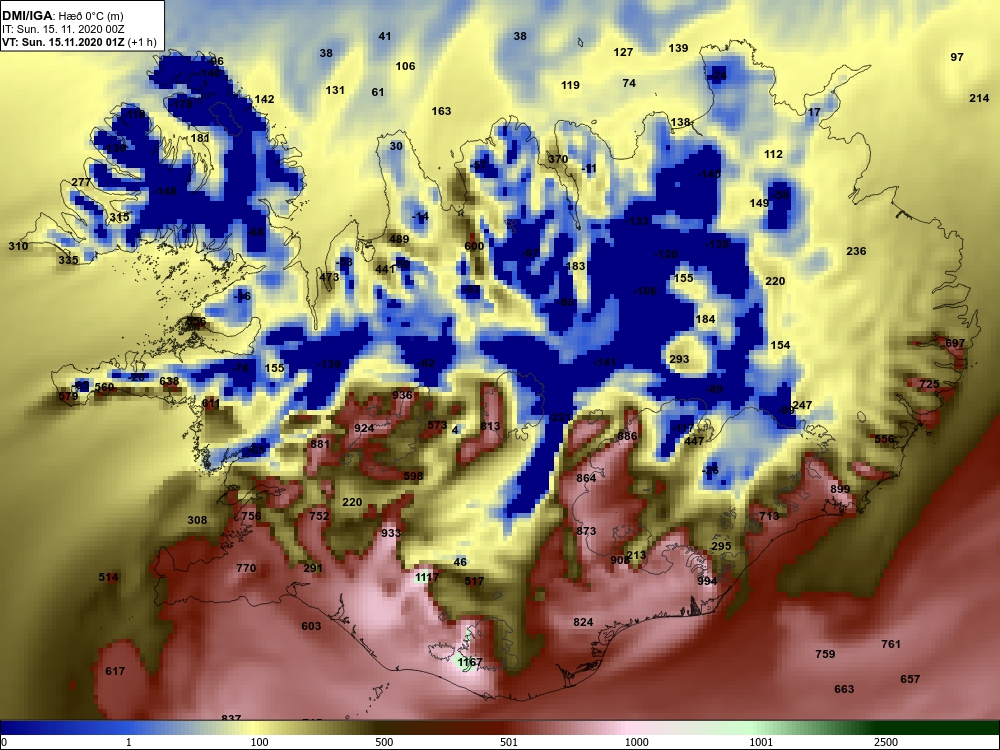Viewport: 1000px width, 750px height.
Task: Click the map value 899
Action: point(840,489)
